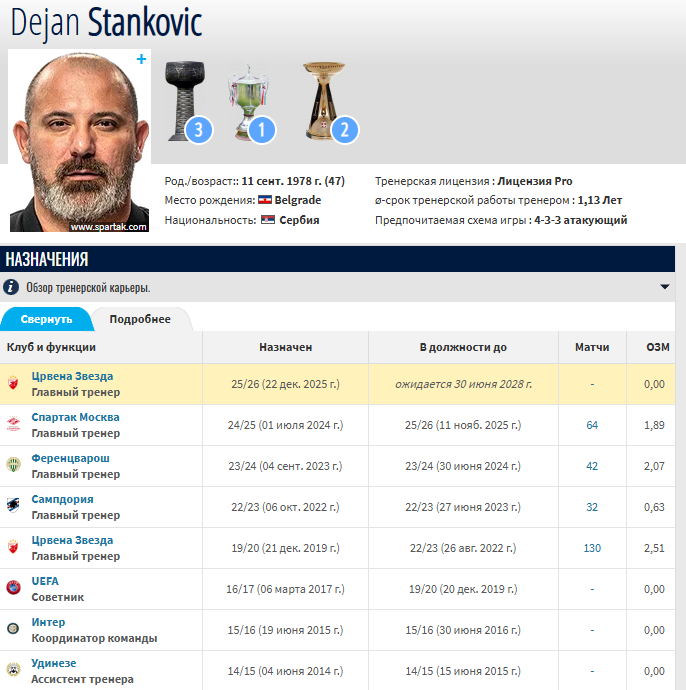686x690 pixels.
Task: Click the Интер club crest
Action: pyautogui.click(x=13, y=629)
